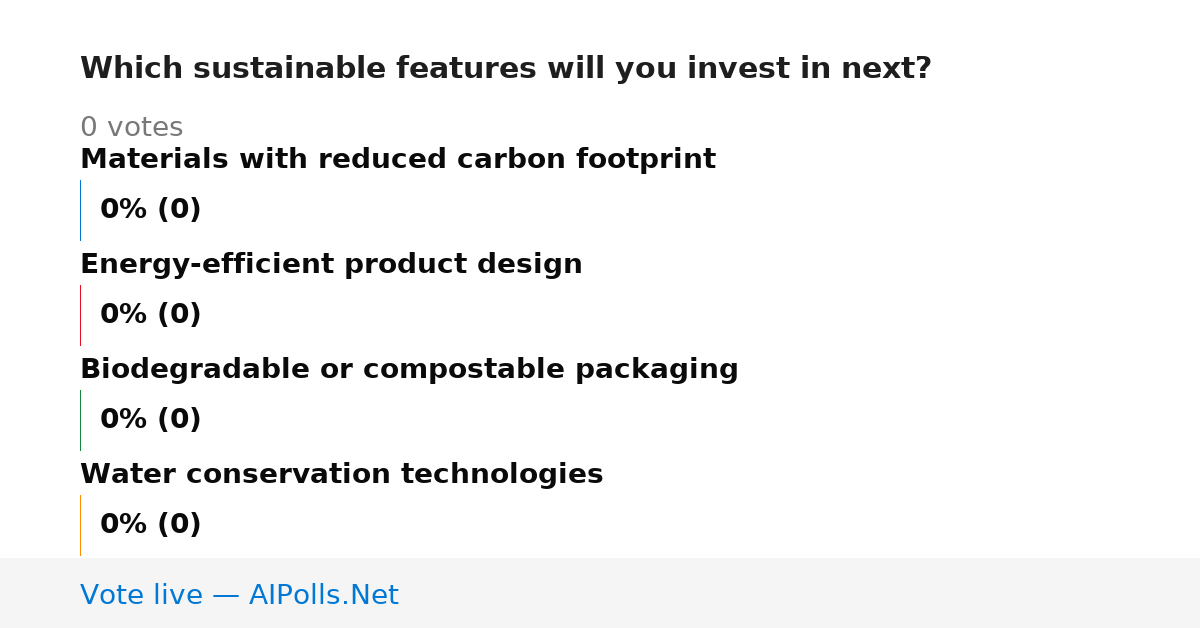Click the '0%' percentage under Energy-efficient option
This screenshot has height=628, width=1200.
(124, 315)
